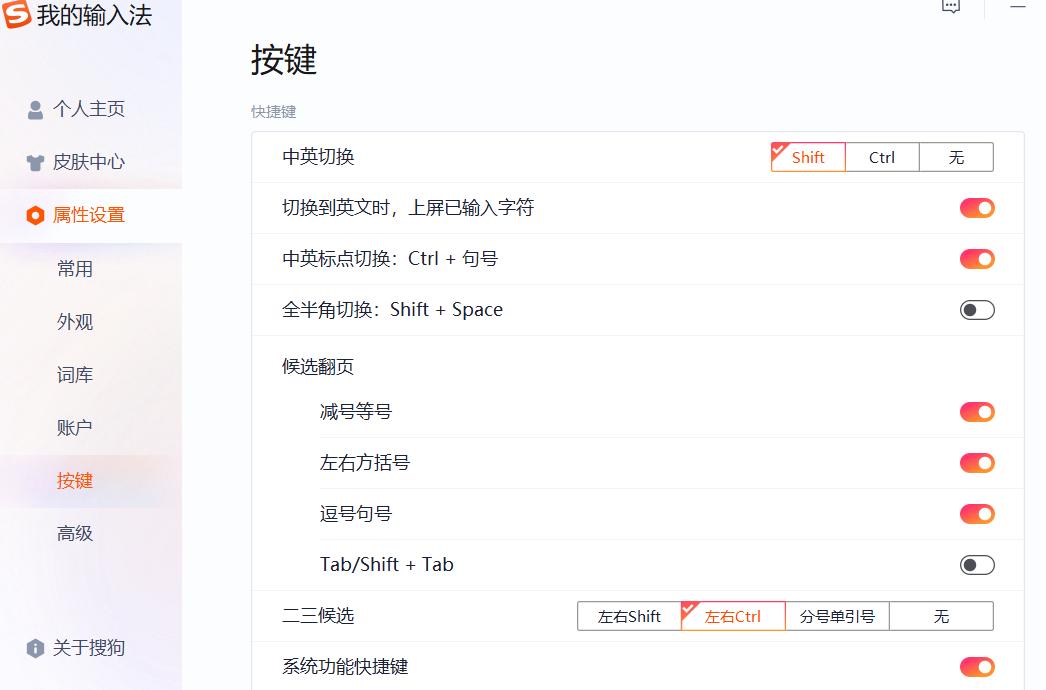Turn off 中英标点切换 Ctrl+句号 toggle
The image size is (1046, 690).
977,259
